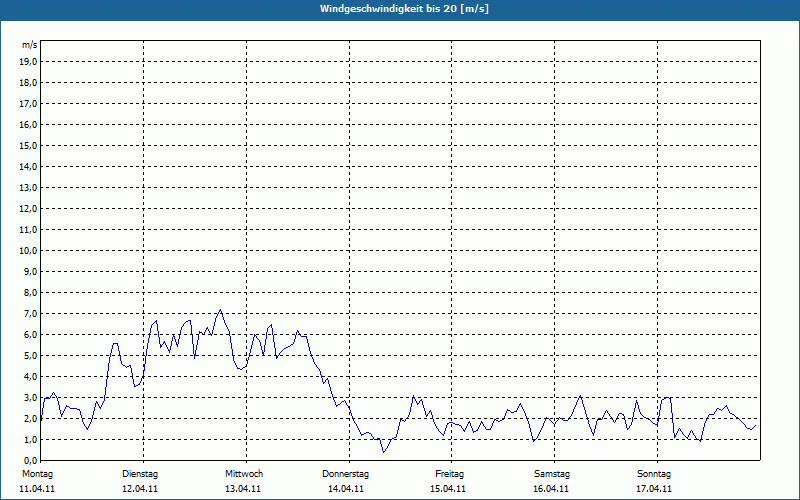Click the 'm/s' unit label
Screen dimensions: 800x500
30,45
